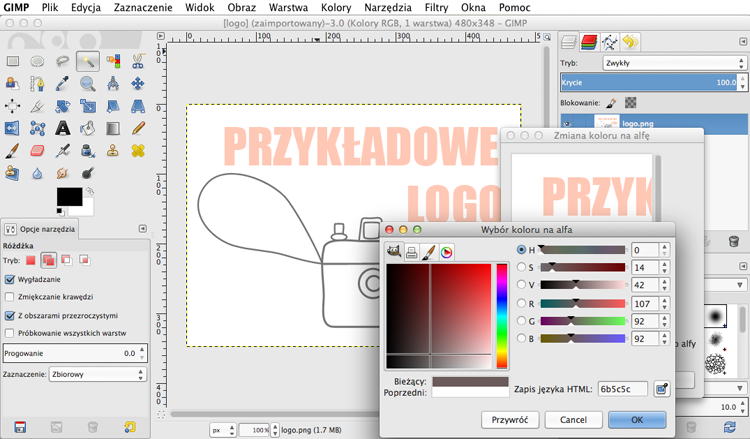Screen dimensions: 750x439
Task: Click the Przywróć button
Action: [510, 420]
